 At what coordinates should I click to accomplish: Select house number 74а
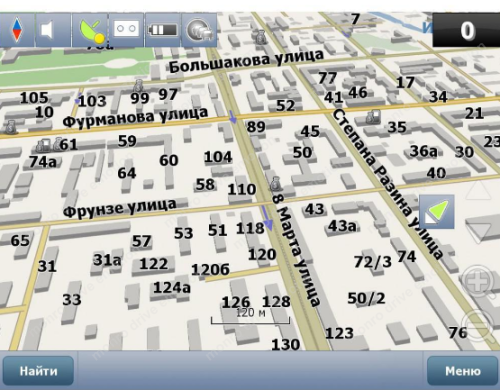tap(43, 162)
